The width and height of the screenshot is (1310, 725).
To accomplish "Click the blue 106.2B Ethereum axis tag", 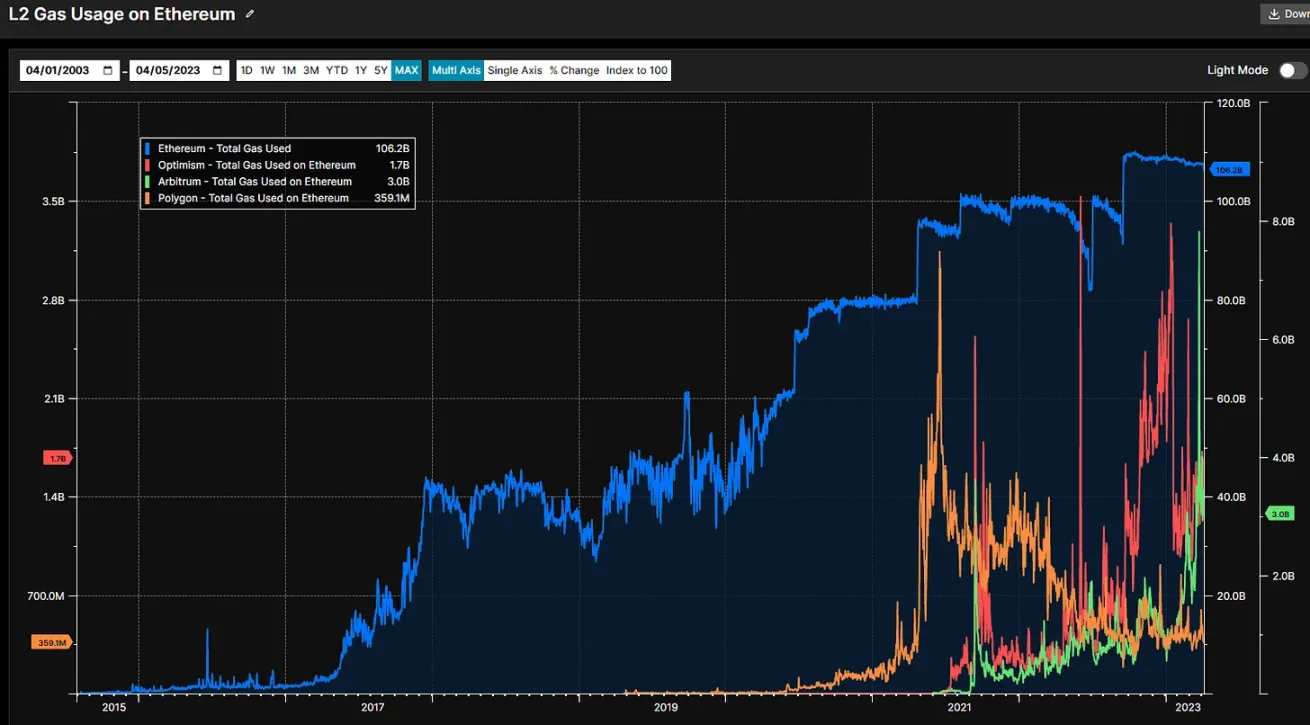I will [1228, 170].
